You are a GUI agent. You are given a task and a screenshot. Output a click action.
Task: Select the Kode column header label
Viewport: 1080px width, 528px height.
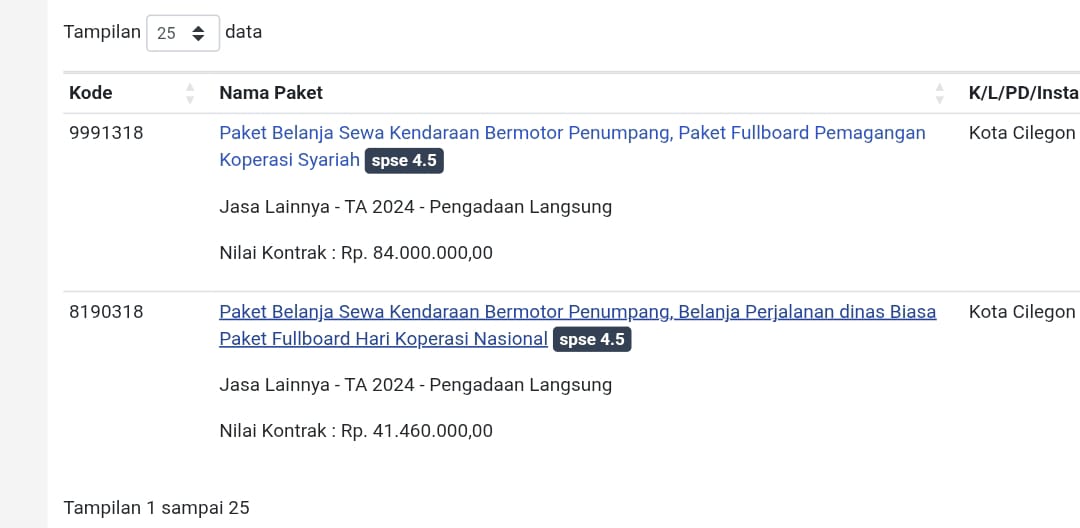(x=91, y=93)
